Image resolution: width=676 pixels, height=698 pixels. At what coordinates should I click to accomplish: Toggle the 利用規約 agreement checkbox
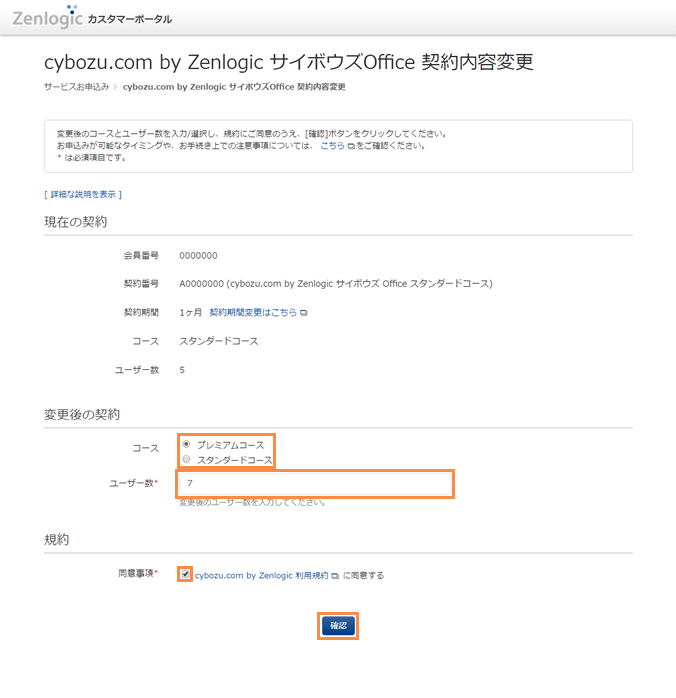coord(185,574)
